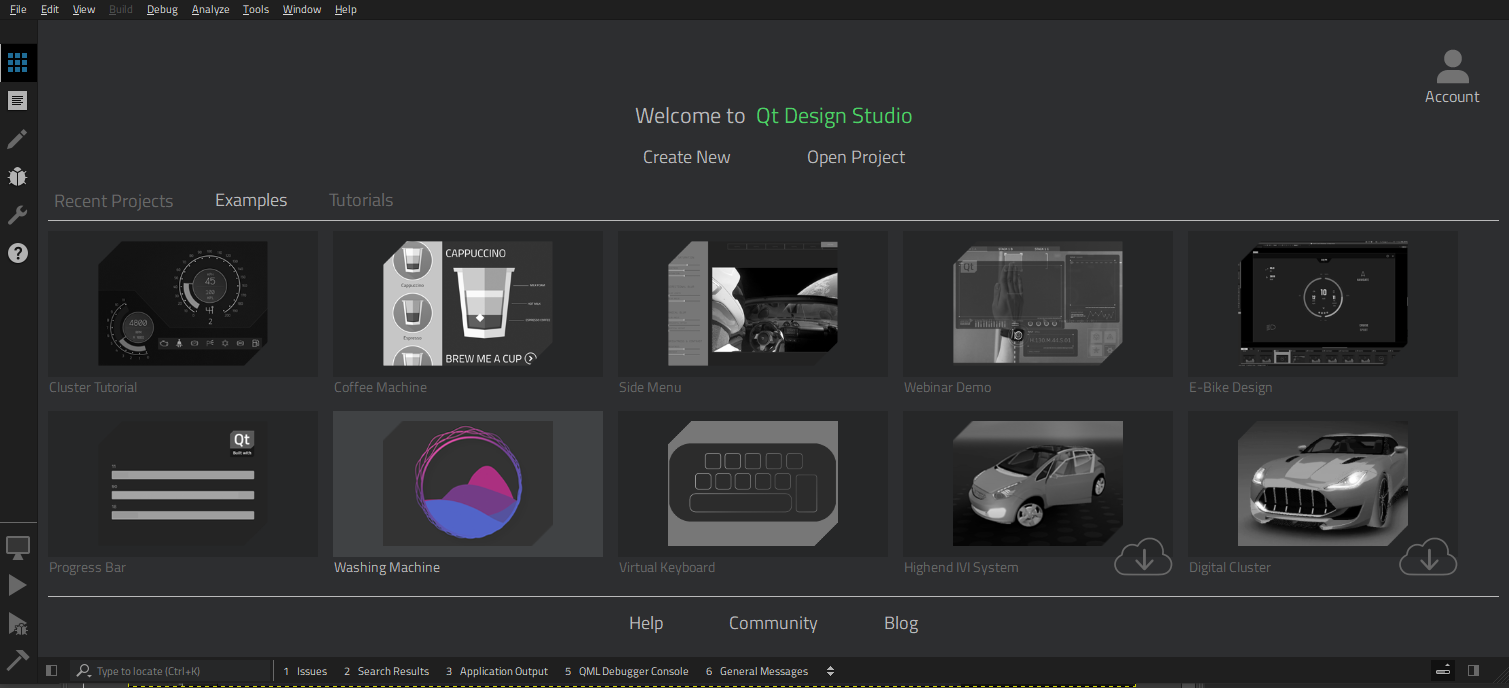Image resolution: width=1509 pixels, height=688 pixels.
Task: Switch to Design mode via pencil icon
Action: pyautogui.click(x=17, y=139)
